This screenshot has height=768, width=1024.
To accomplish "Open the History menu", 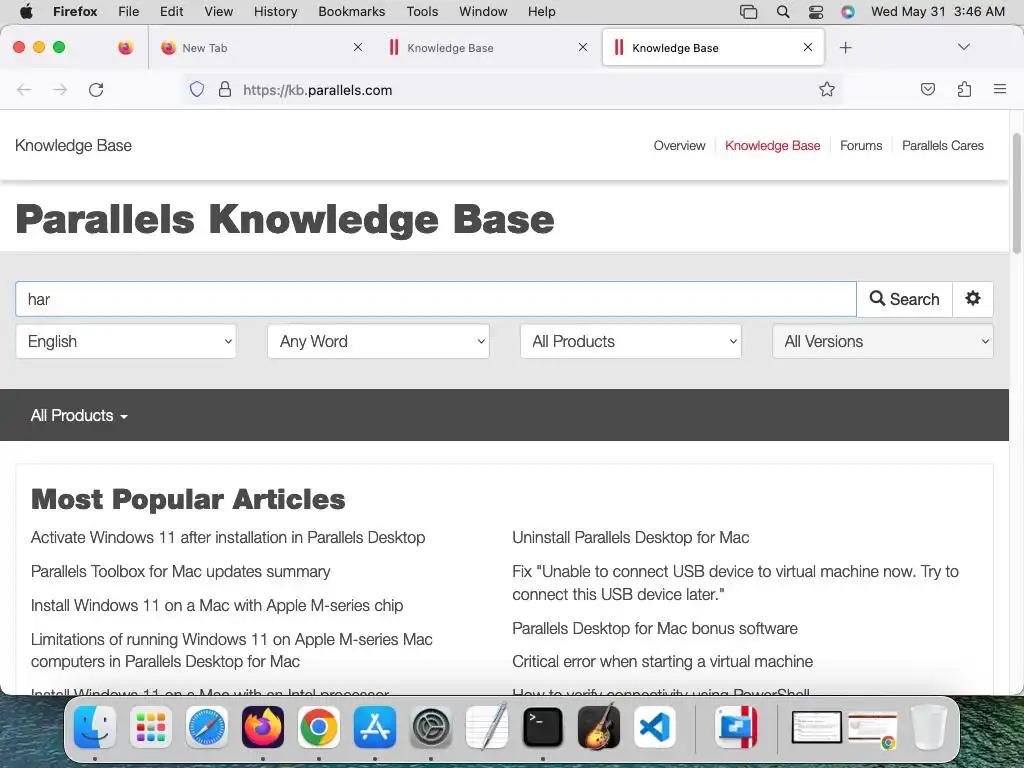I will click(275, 11).
